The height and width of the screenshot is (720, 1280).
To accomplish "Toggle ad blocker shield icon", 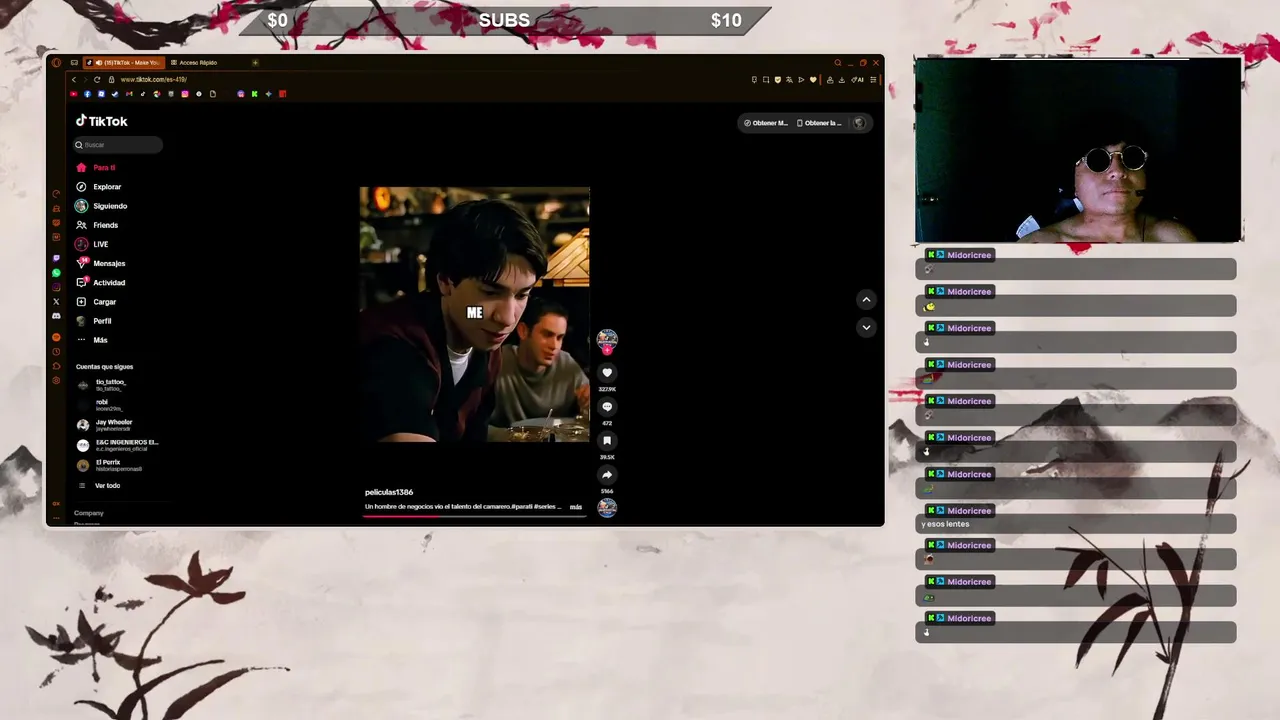I will 778,80.
